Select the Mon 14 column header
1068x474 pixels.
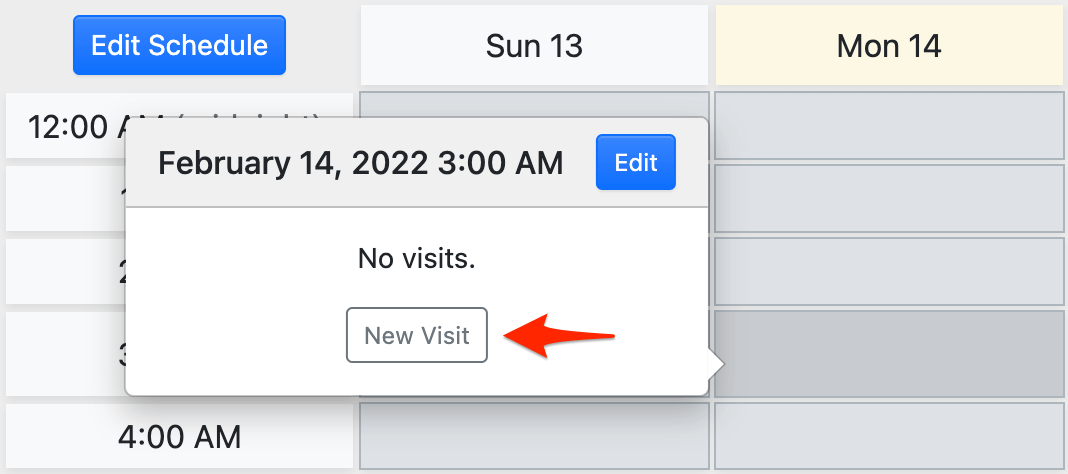pyautogui.click(x=889, y=45)
